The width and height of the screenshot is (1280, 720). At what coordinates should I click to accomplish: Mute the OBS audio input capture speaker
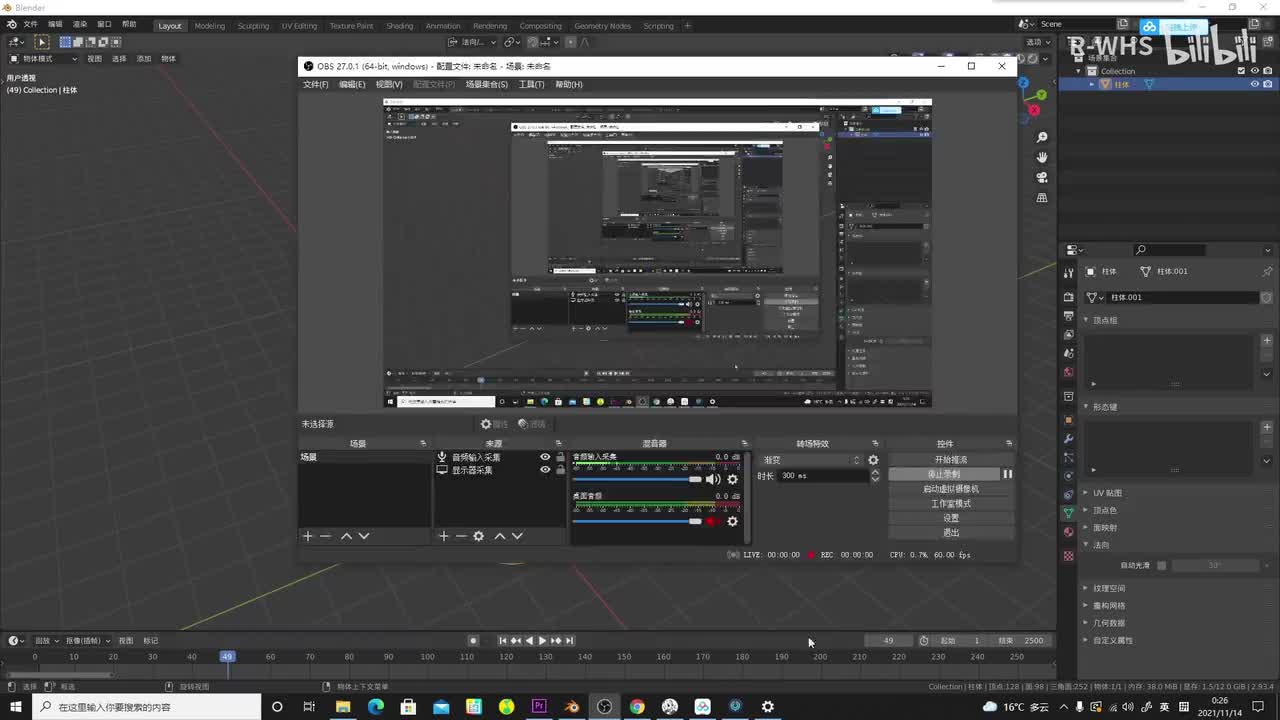[713, 479]
